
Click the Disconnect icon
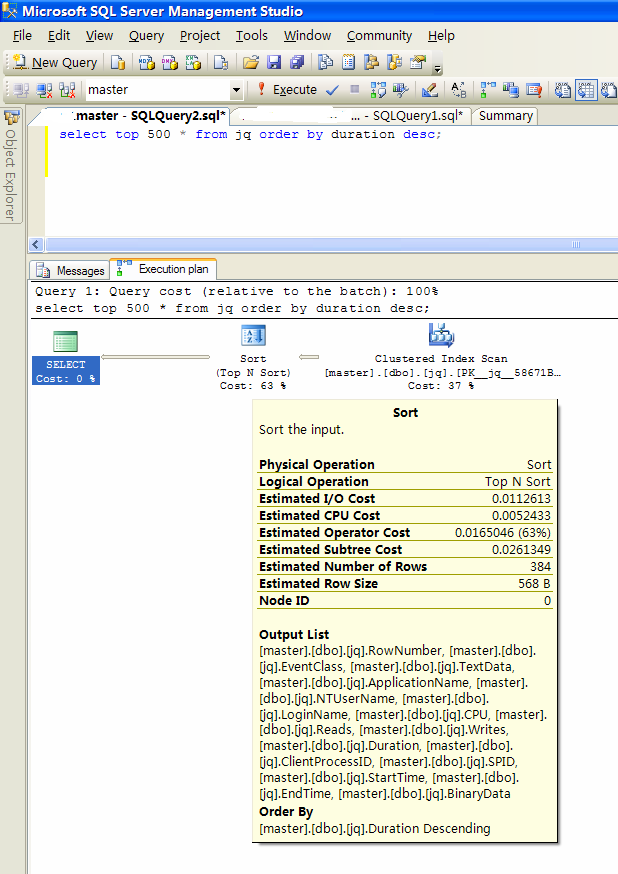44,90
